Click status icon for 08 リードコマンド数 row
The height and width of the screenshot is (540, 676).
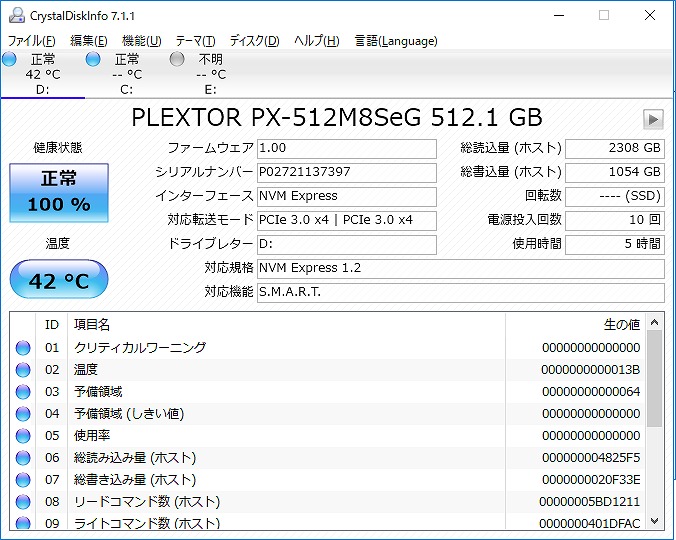23,502
